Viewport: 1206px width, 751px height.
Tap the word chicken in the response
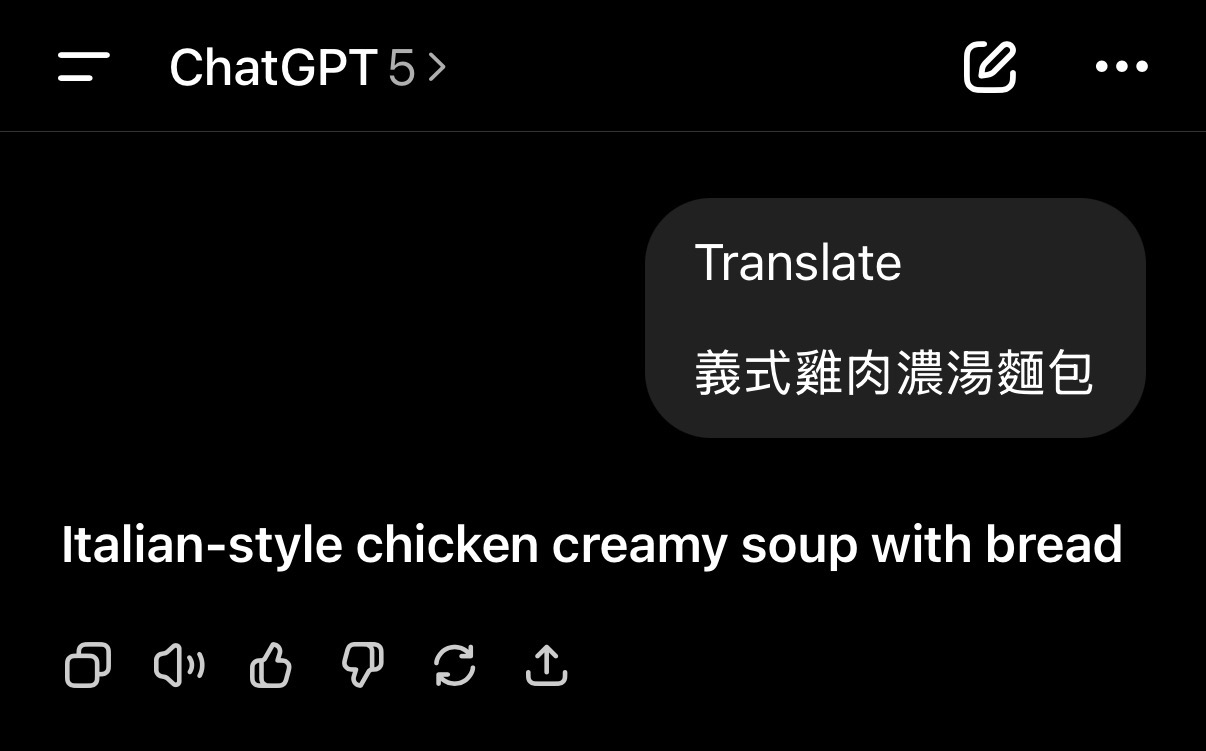[x=447, y=545]
